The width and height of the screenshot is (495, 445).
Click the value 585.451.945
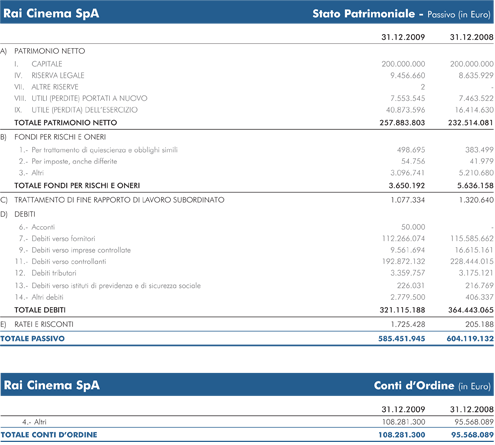click(402, 339)
